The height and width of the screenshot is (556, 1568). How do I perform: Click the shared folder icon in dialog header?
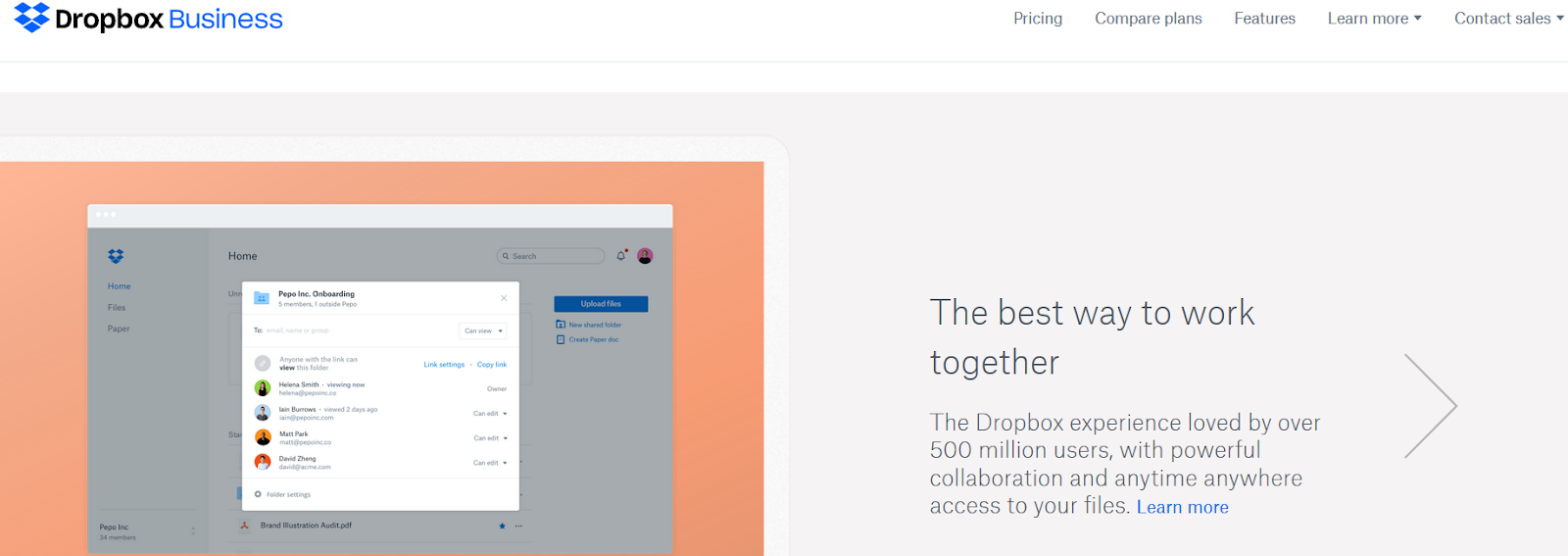click(262, 298)
